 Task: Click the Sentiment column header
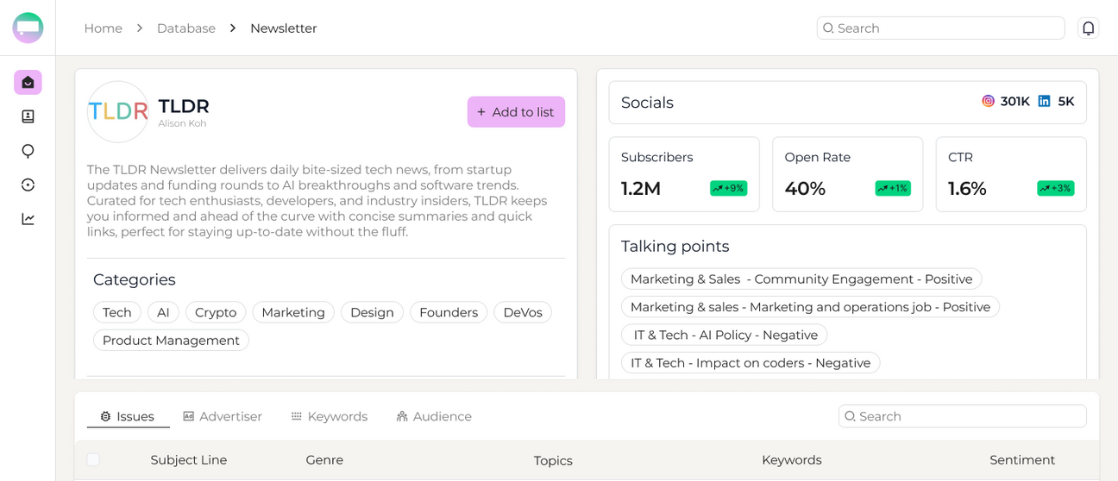point(1022,460)
